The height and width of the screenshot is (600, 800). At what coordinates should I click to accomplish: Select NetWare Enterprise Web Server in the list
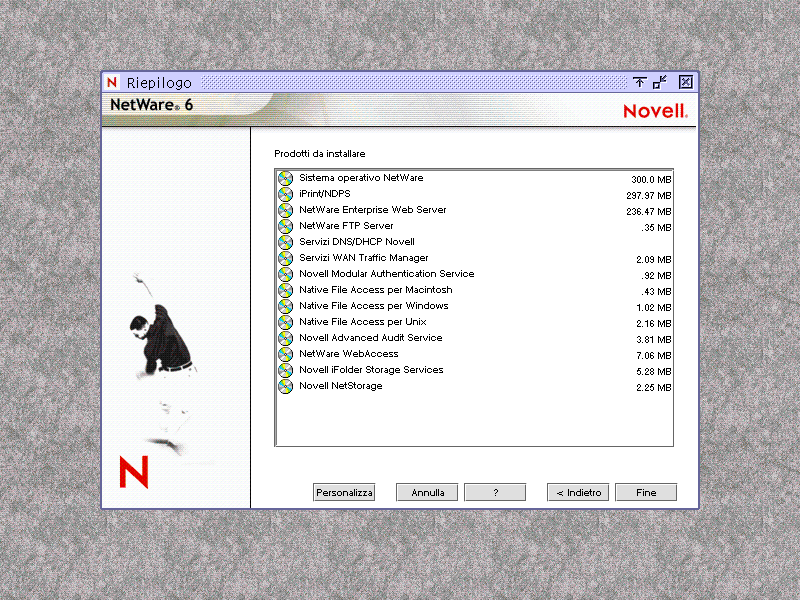pos(372,210)
